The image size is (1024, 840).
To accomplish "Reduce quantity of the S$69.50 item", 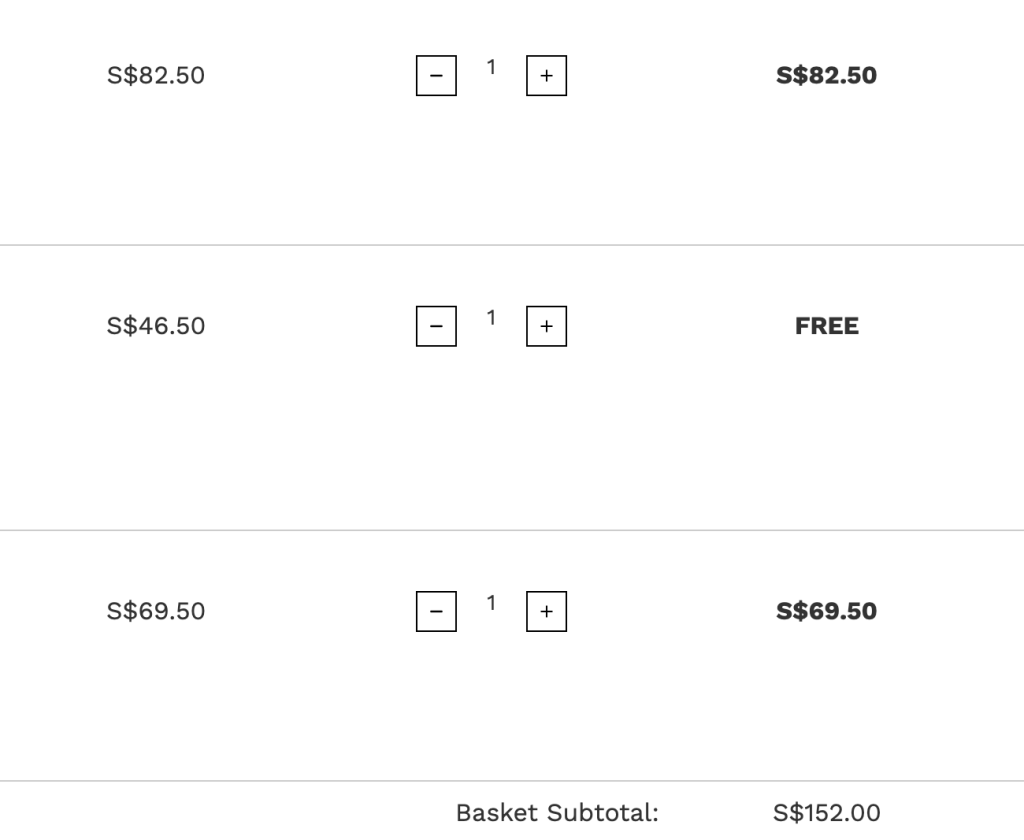I will (436, 612).
